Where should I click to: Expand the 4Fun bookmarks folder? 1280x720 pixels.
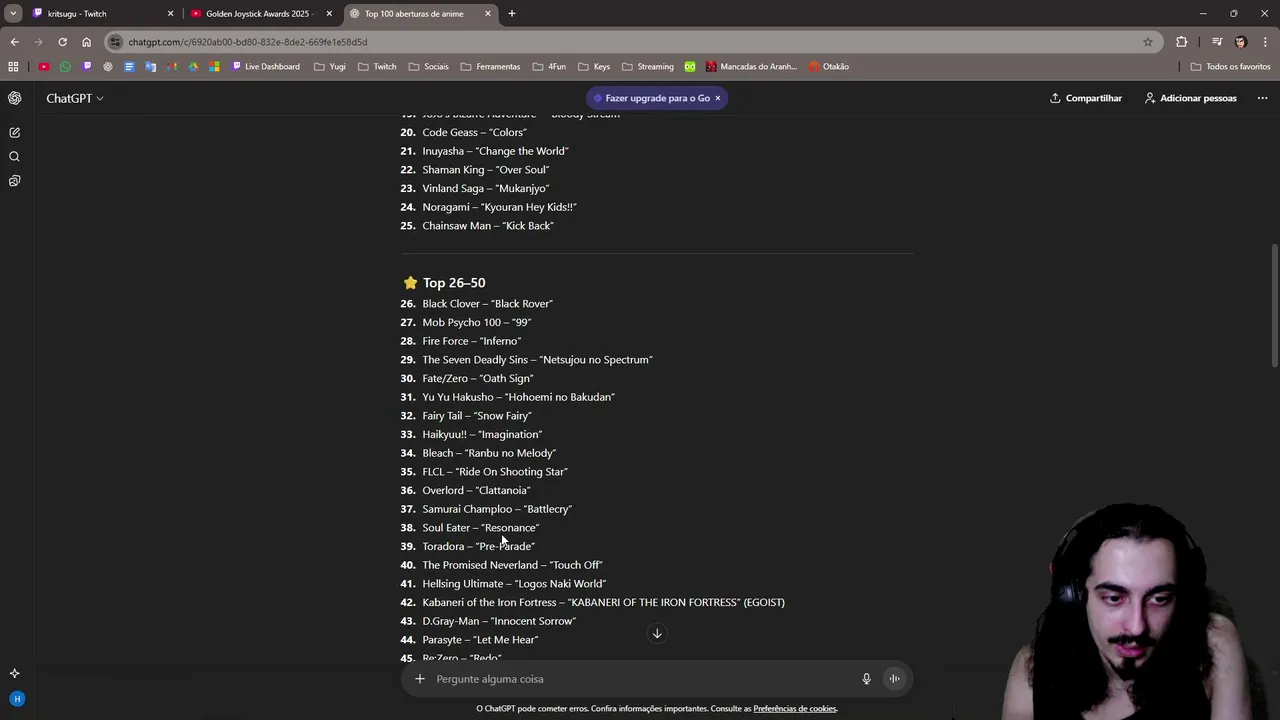[x=548, y=67]
